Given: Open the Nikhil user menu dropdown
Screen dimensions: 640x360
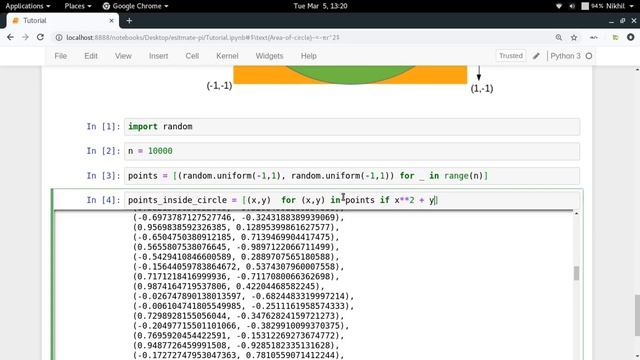Looking at the screenshot, I should pos(620,6).
